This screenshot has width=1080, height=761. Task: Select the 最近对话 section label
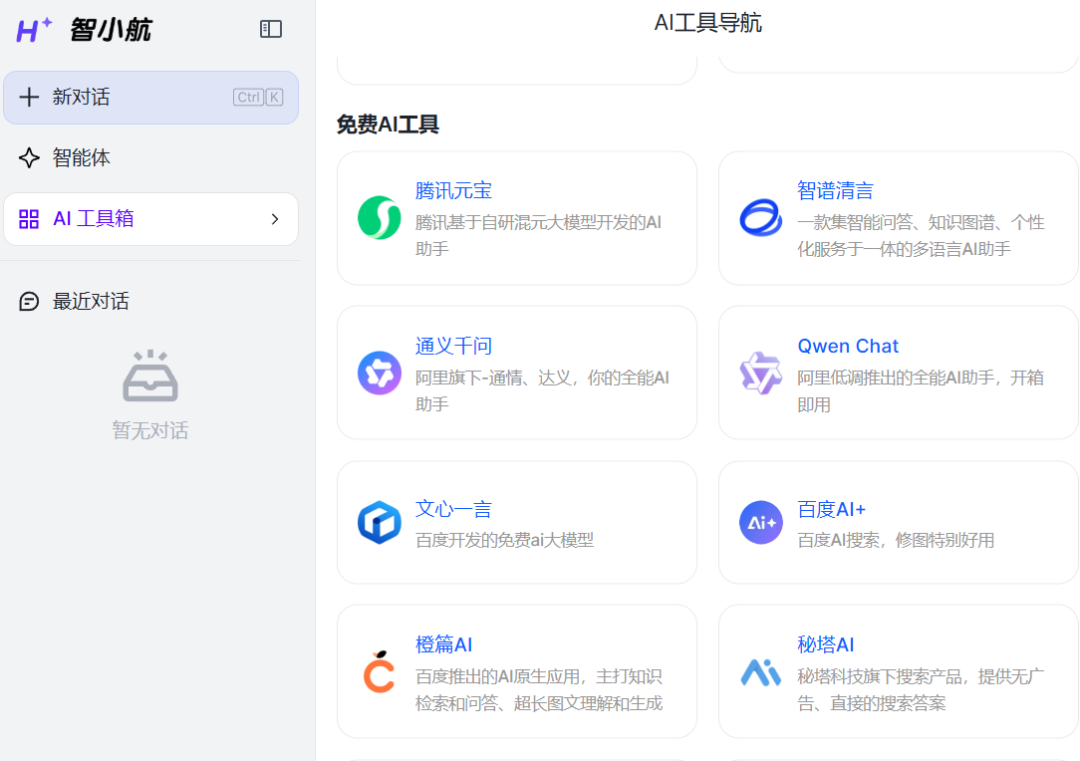click(91, 302)
